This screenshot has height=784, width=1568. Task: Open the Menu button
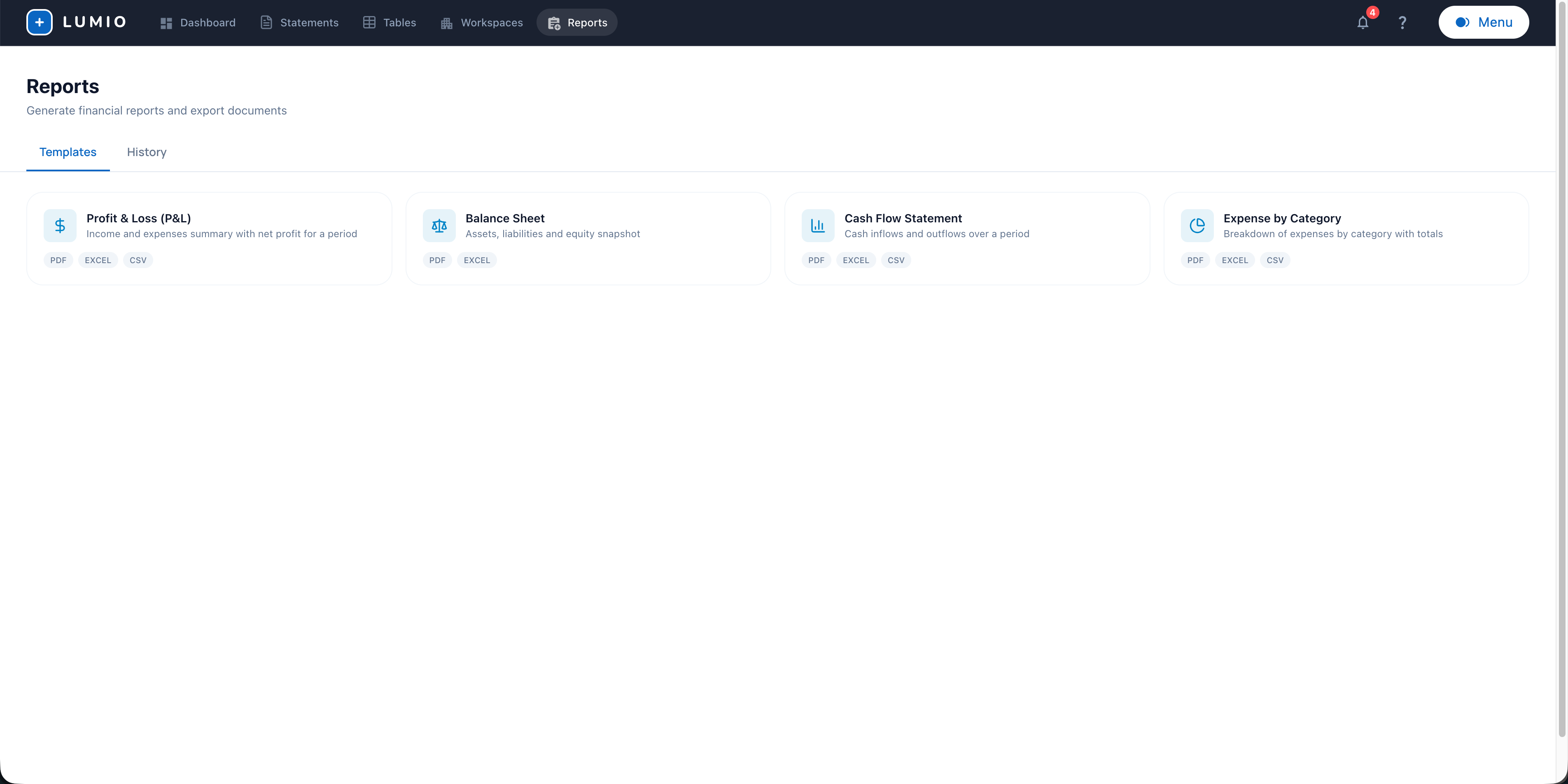[1484, 23]
